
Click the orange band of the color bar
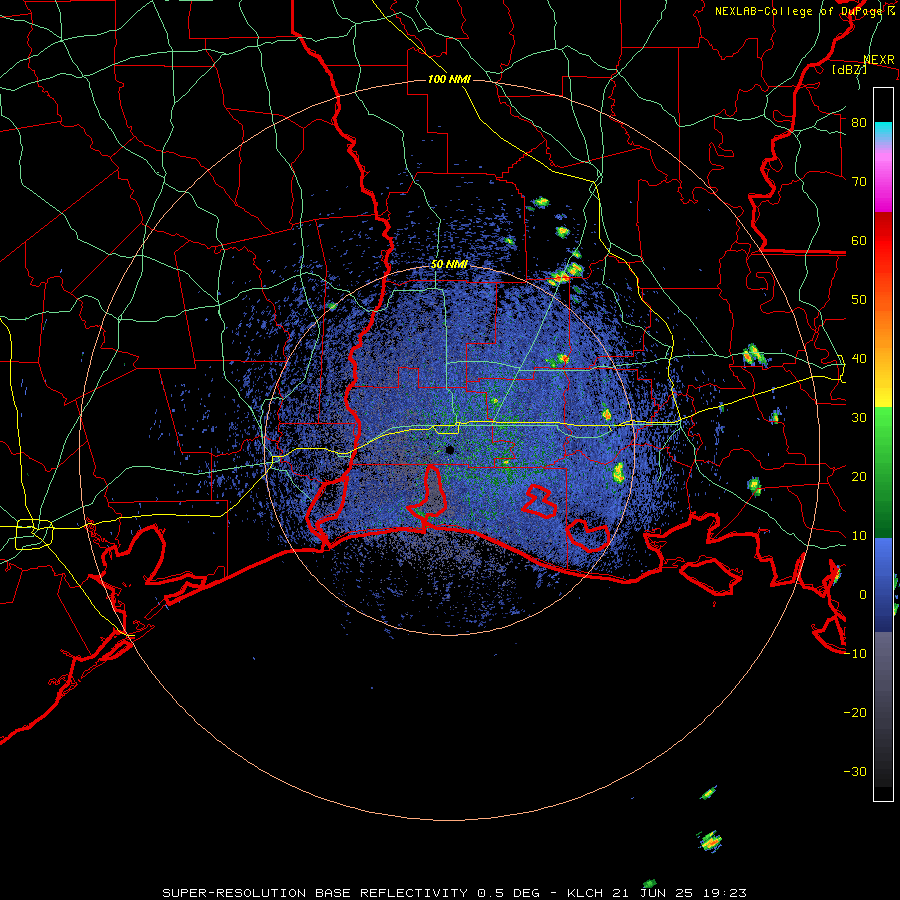click(x=883, y=330)
